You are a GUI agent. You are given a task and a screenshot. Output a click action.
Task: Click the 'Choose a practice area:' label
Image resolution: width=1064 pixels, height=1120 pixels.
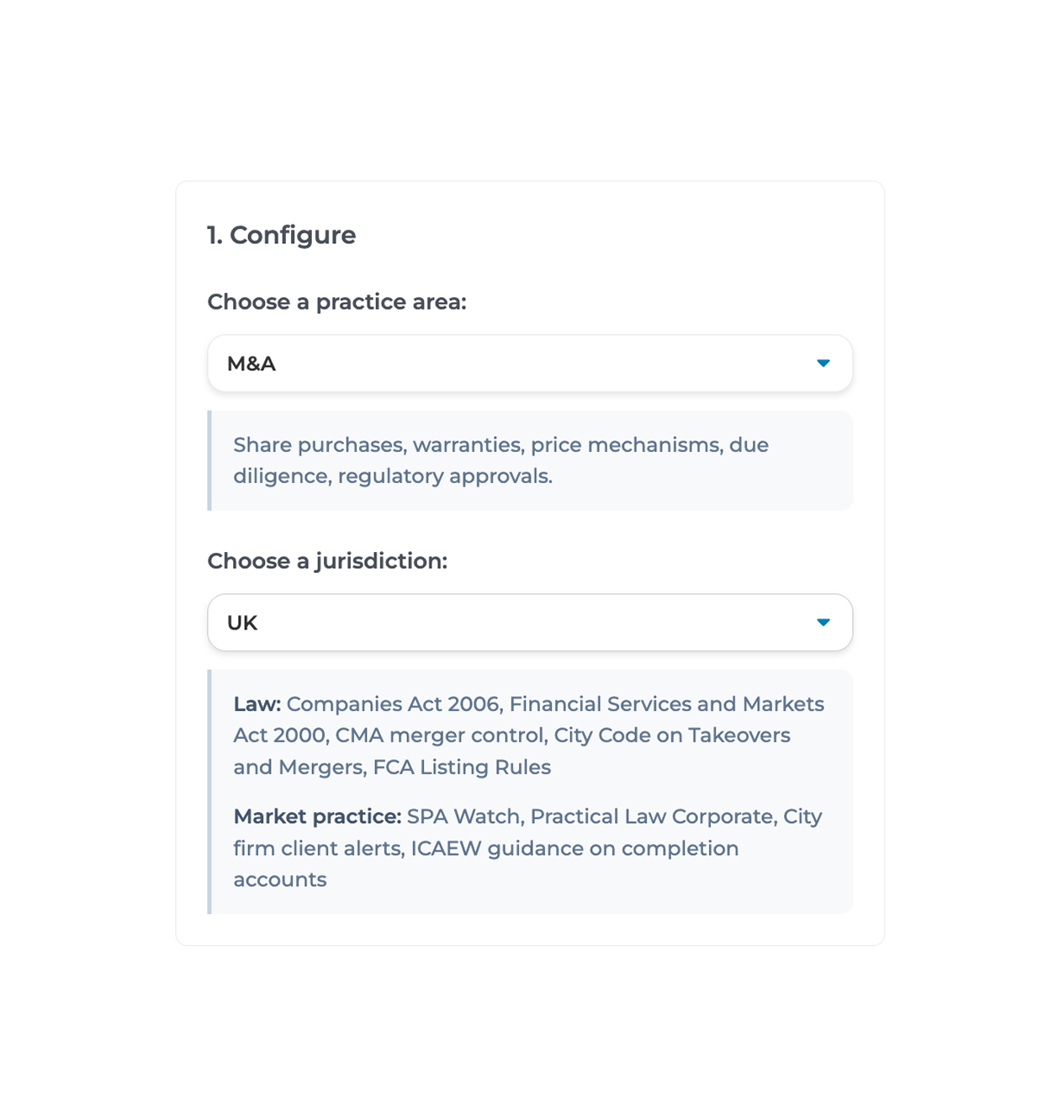(x=337, y=302)
